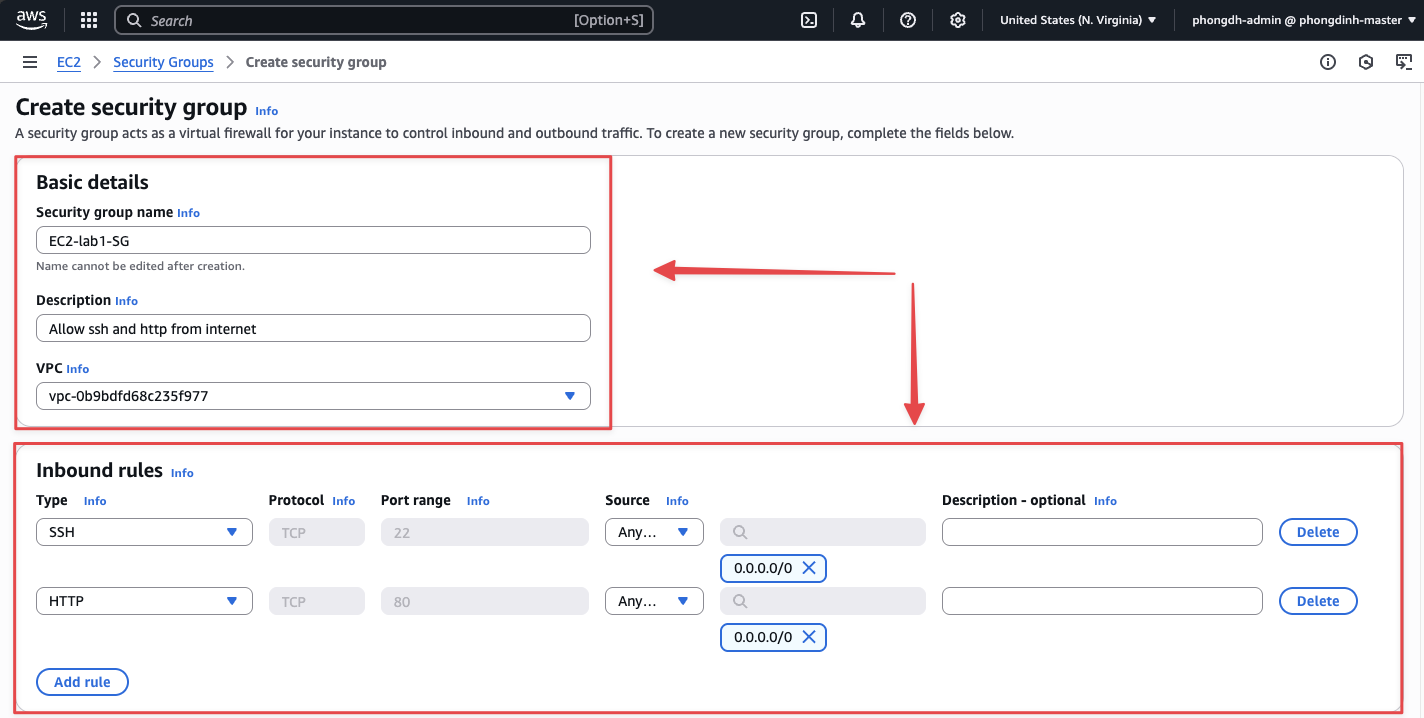
Task: Click description field for SSH rule
Action: click(1102, 532)
